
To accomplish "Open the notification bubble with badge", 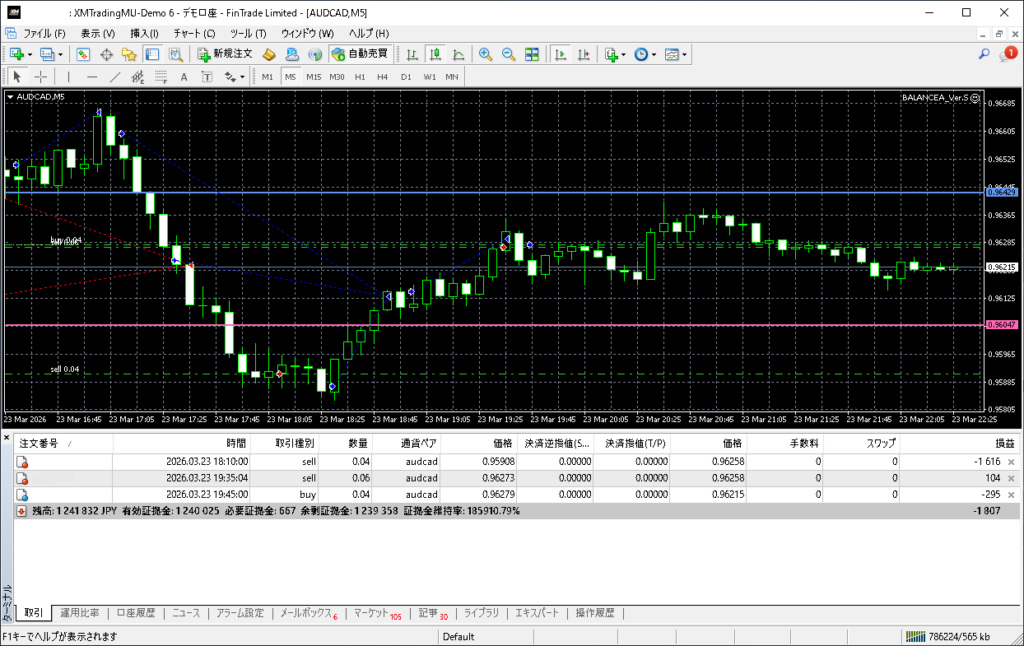I will (1006, 54).
